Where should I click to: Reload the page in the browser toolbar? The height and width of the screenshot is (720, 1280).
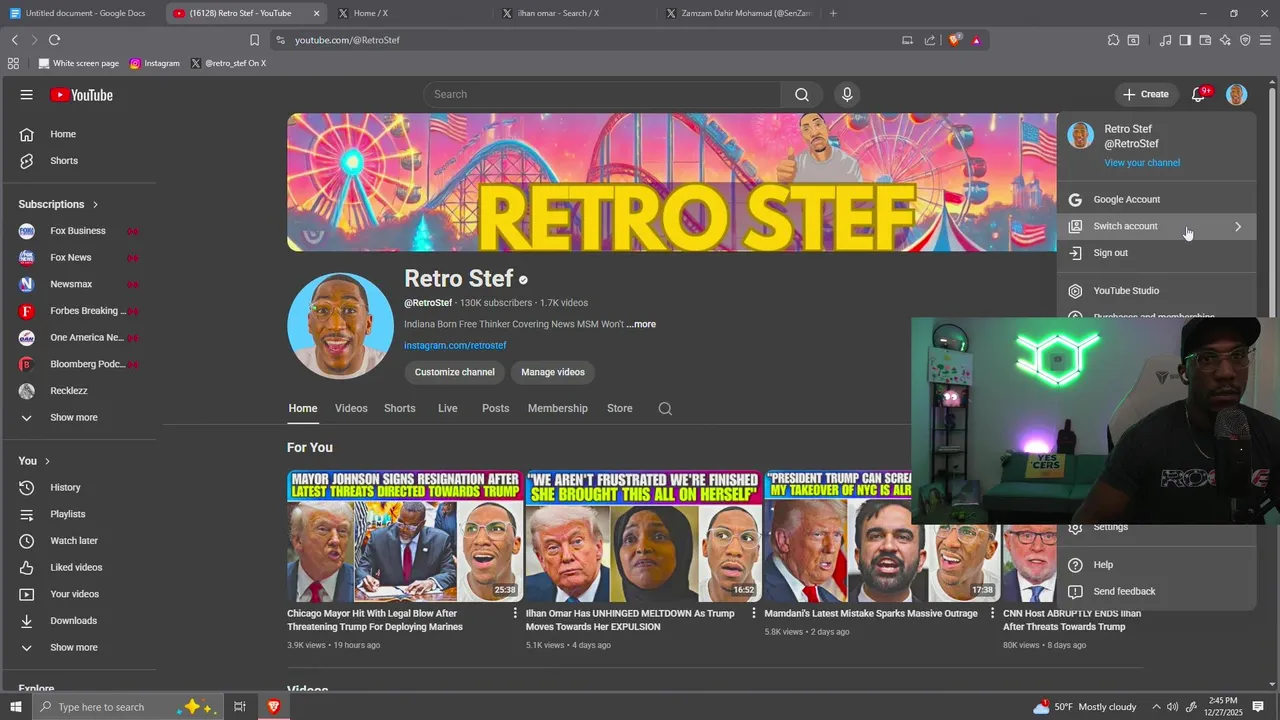(x=54, y=40)
